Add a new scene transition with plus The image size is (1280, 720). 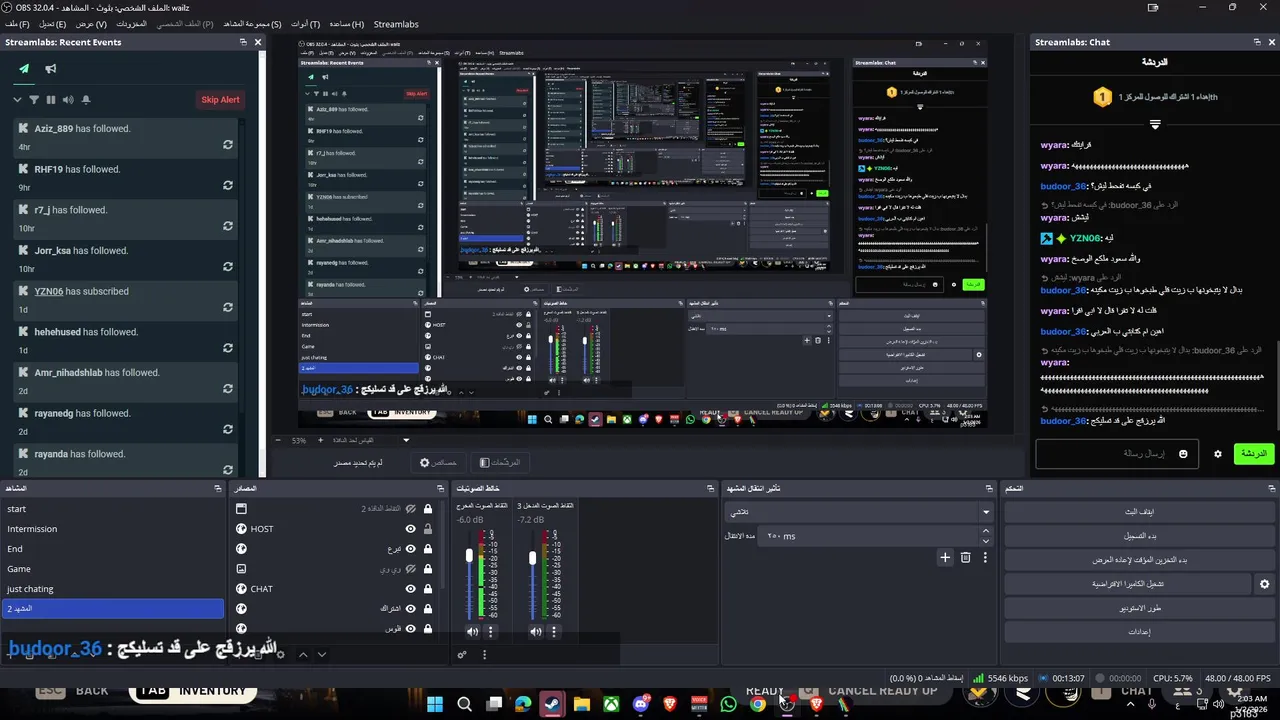point(945,557)
